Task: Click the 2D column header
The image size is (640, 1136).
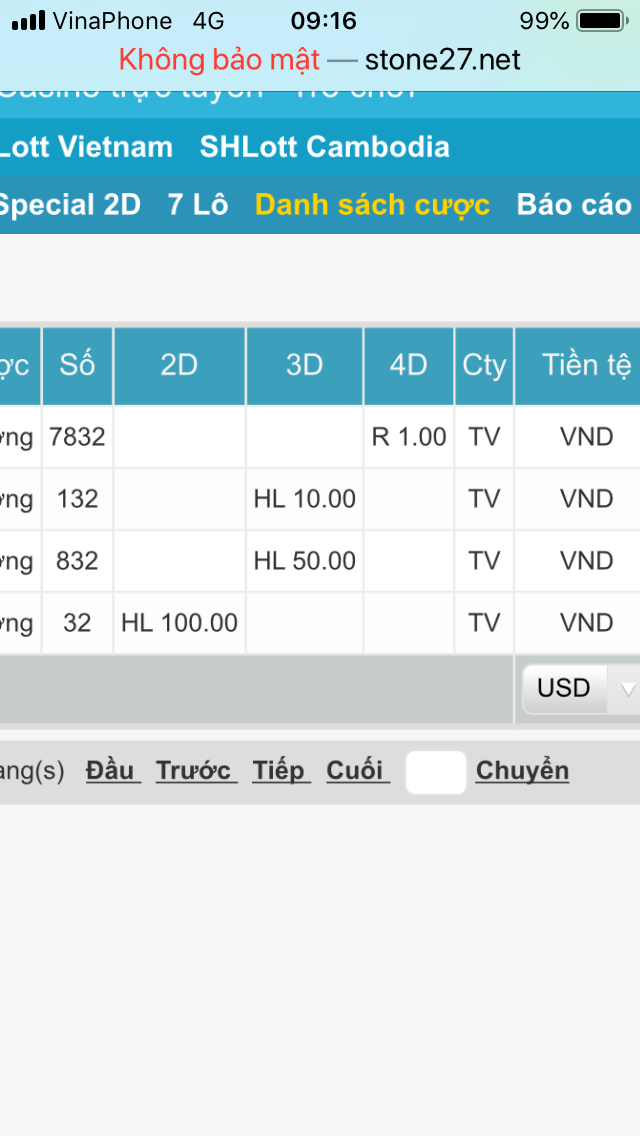Action: click(x=179, y=365)
